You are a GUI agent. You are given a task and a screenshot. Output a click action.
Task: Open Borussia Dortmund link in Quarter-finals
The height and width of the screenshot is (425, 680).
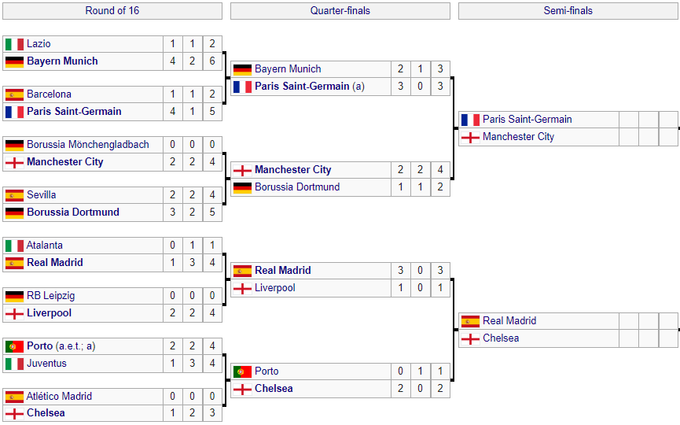tap(297, 187)
